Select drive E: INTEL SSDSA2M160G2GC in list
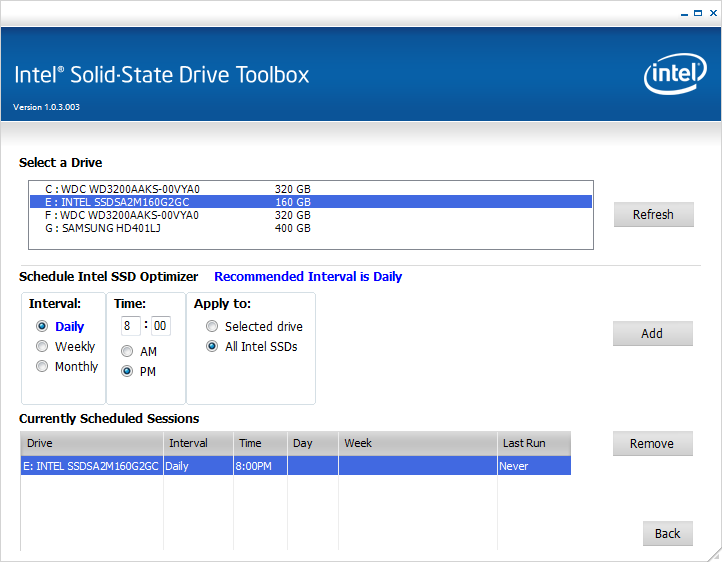Viewport: 722px width, 562px height. pyautogui.click(x=311, y=202)
